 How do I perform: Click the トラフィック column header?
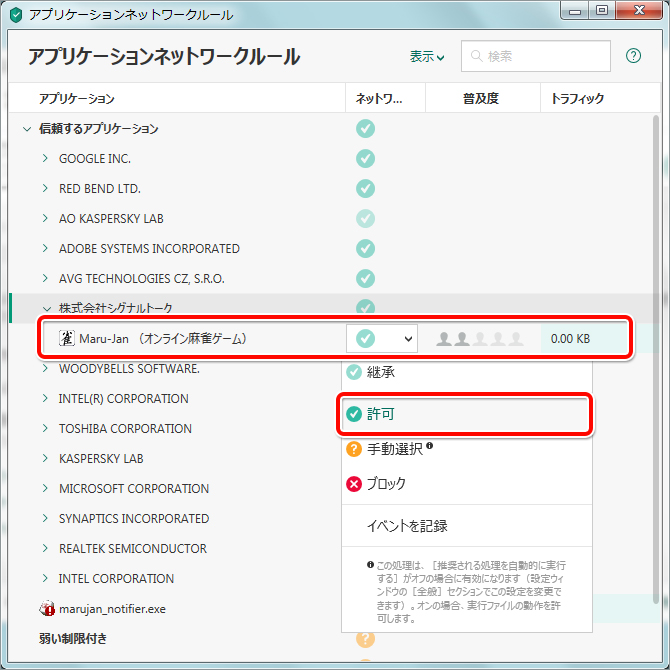[600, 98]
